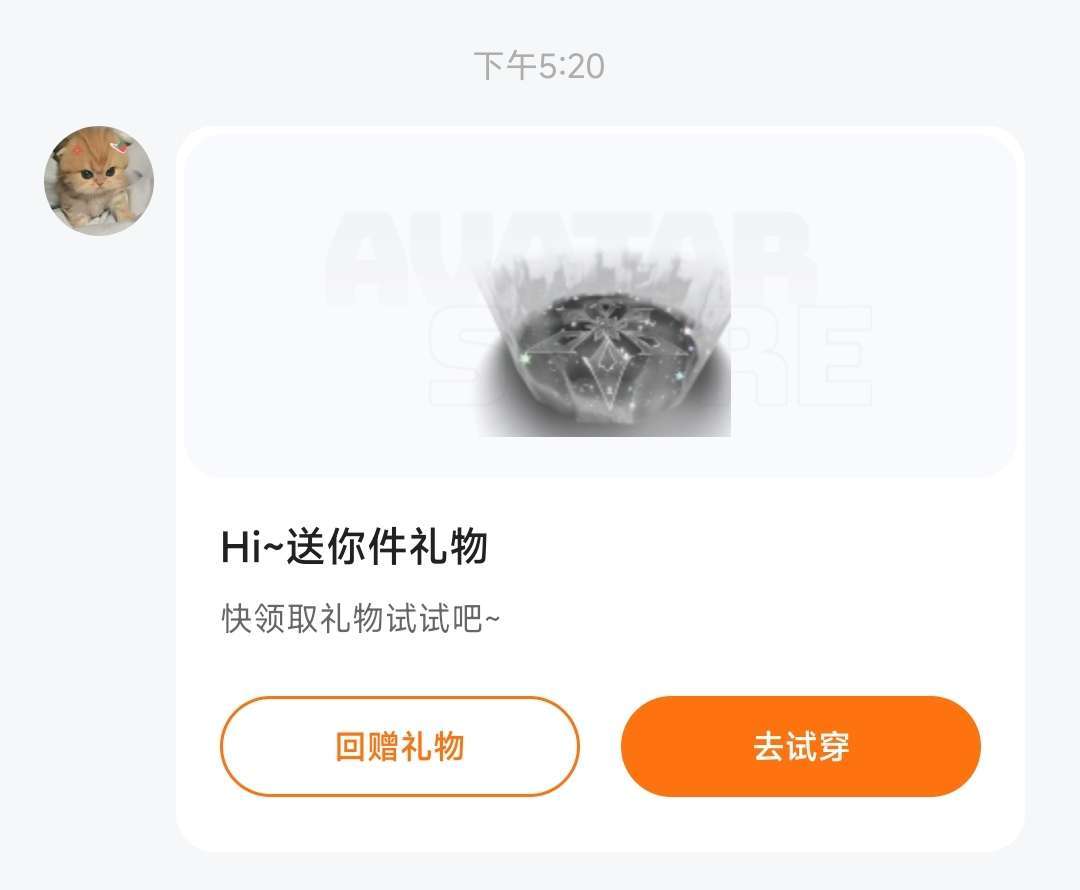Image resolution: width=1080 pixels, height=890 pixels.
Task: Click the gray gift item preview image
Action: [605, 342]
